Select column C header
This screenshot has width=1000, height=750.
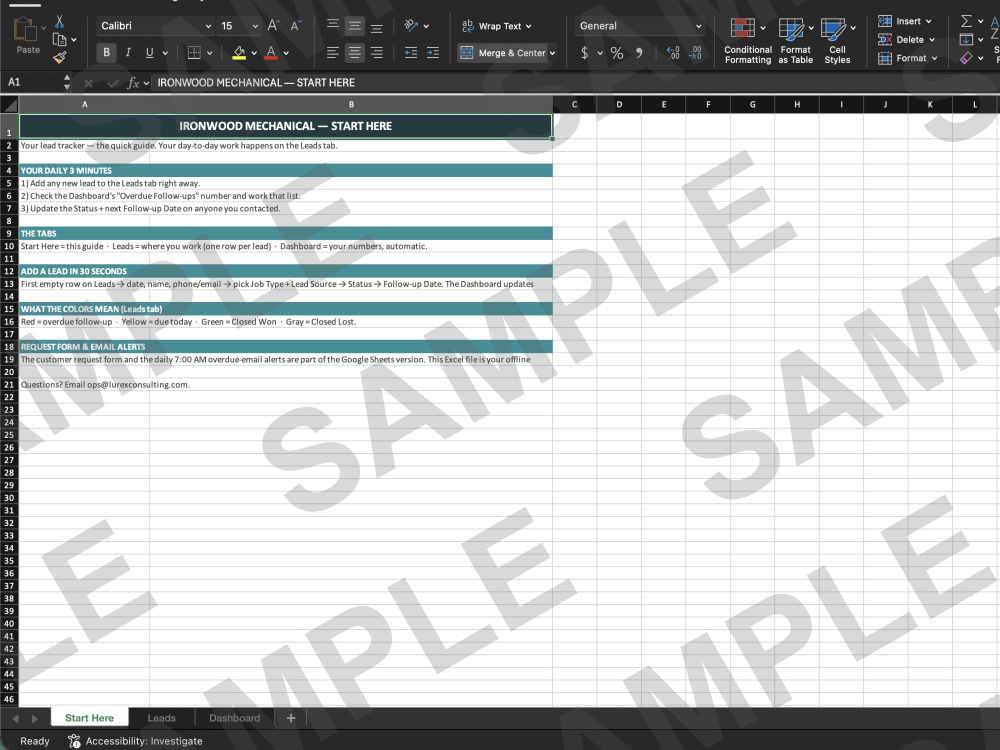pyautogui.click(x=575, y=105)
